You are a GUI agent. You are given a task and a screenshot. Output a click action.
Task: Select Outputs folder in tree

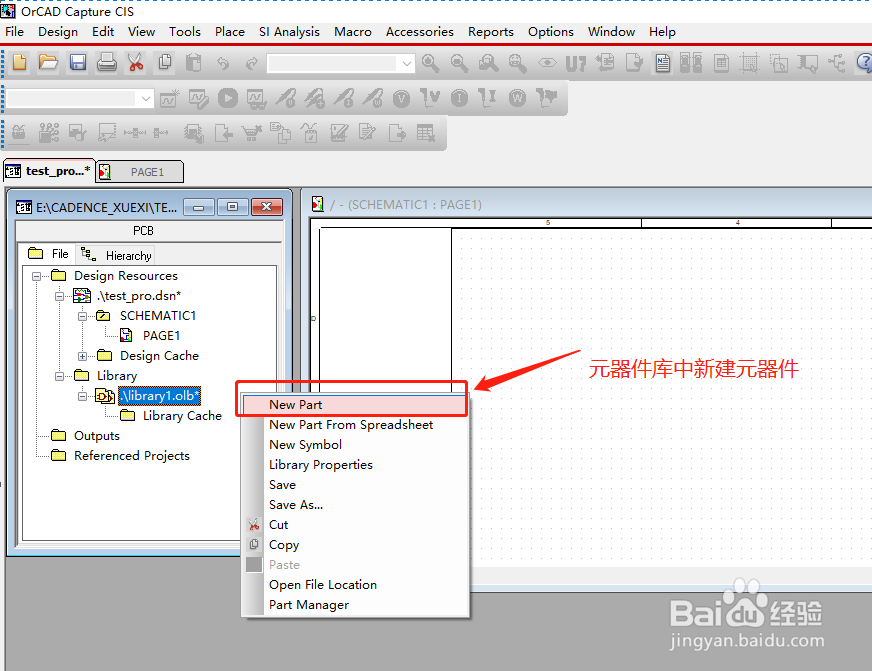coord(97,436)
